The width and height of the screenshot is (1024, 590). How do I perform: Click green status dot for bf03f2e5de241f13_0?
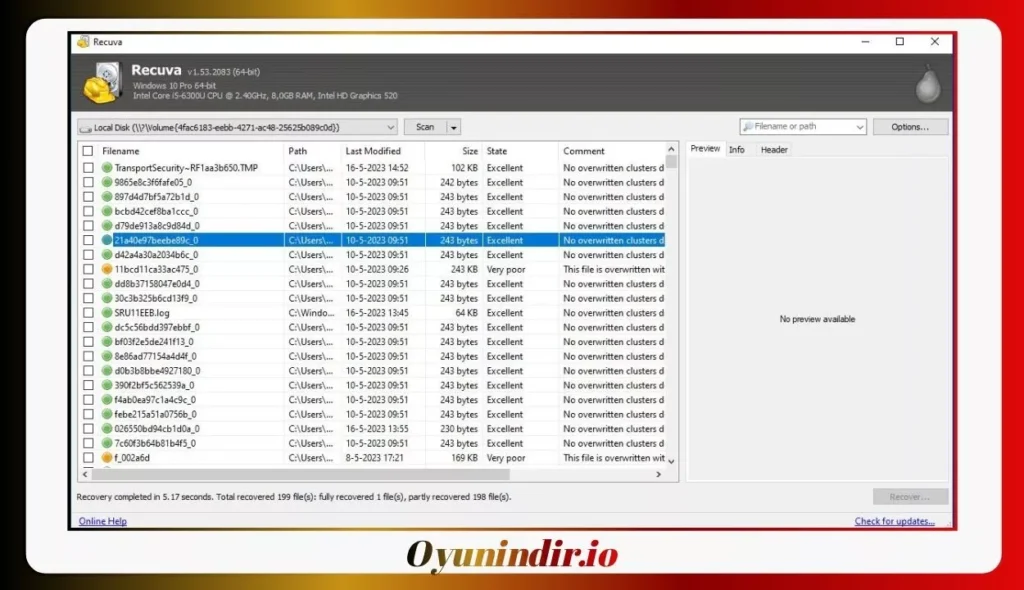(107, 342)
